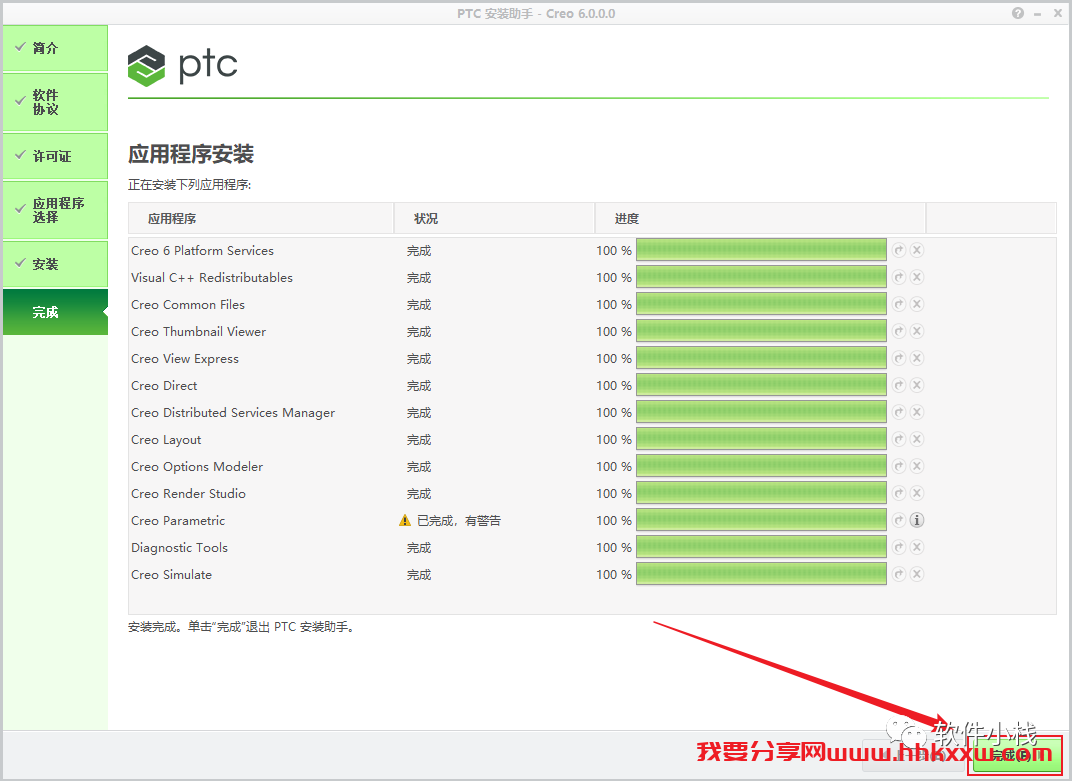Select the Creo Thumbnail Viewer row name
1072x781 pixels.
click(x=198, y=332)
